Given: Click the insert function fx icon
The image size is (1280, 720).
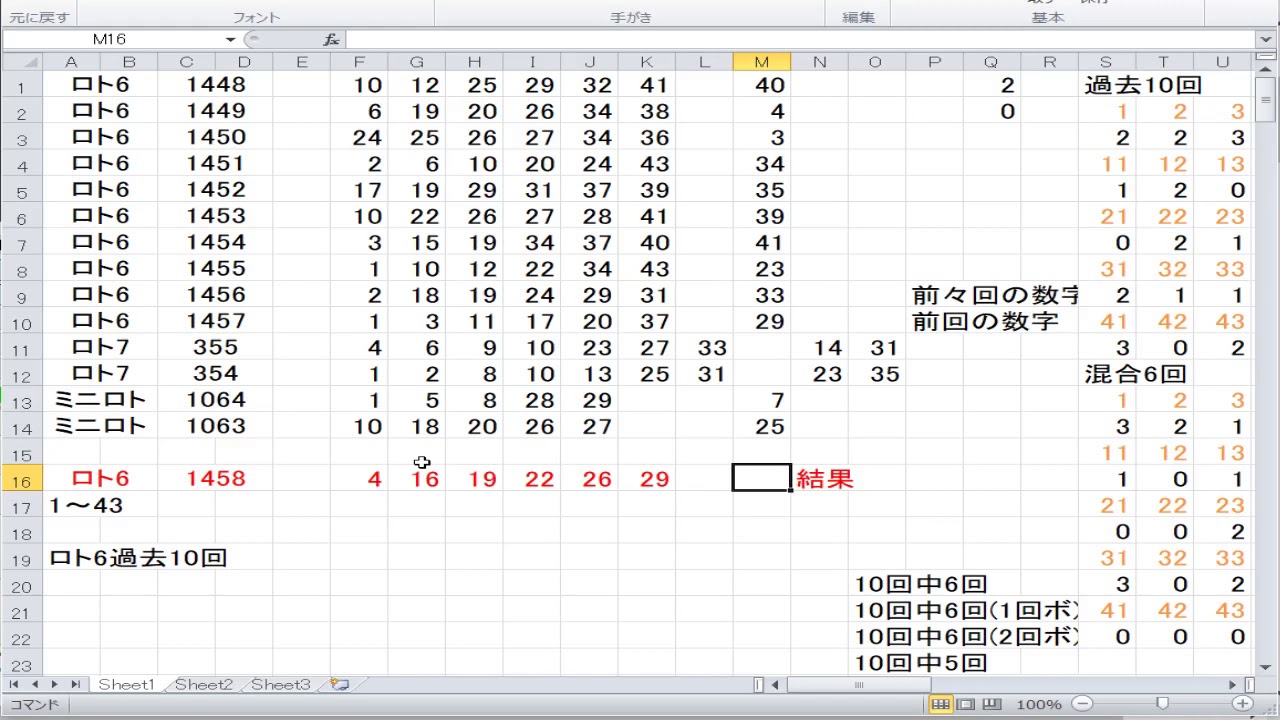Looking at the screenshot, I should tap(331, 39).
